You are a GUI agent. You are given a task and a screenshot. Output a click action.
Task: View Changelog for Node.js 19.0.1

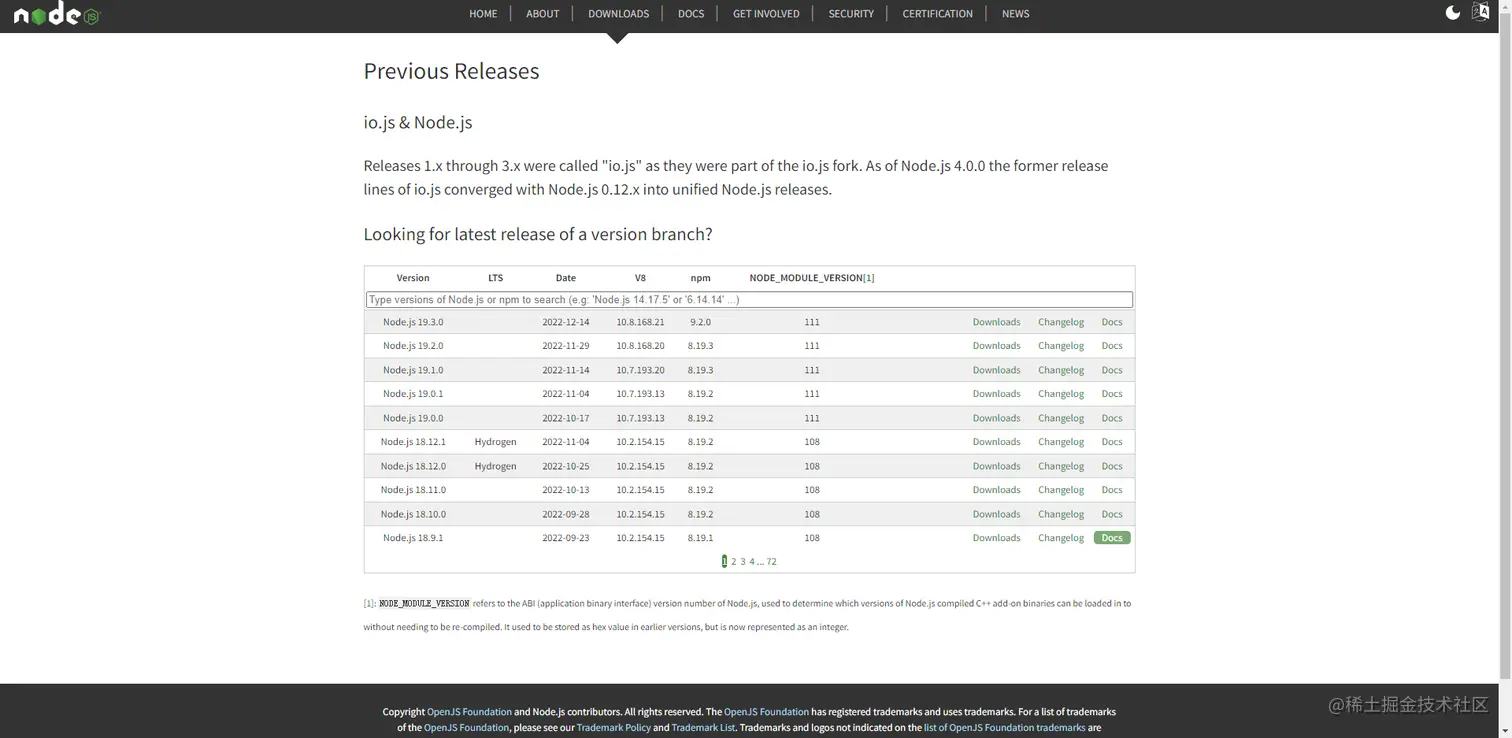pos(1061,394)
